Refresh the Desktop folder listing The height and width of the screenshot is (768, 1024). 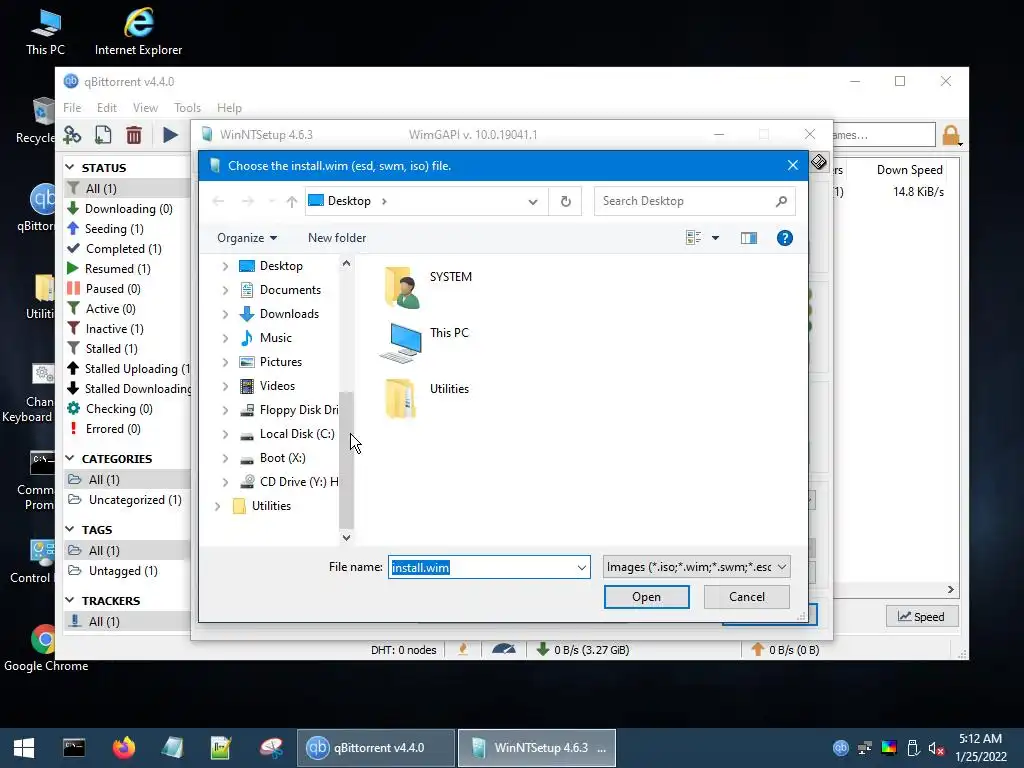pos(566,202)
